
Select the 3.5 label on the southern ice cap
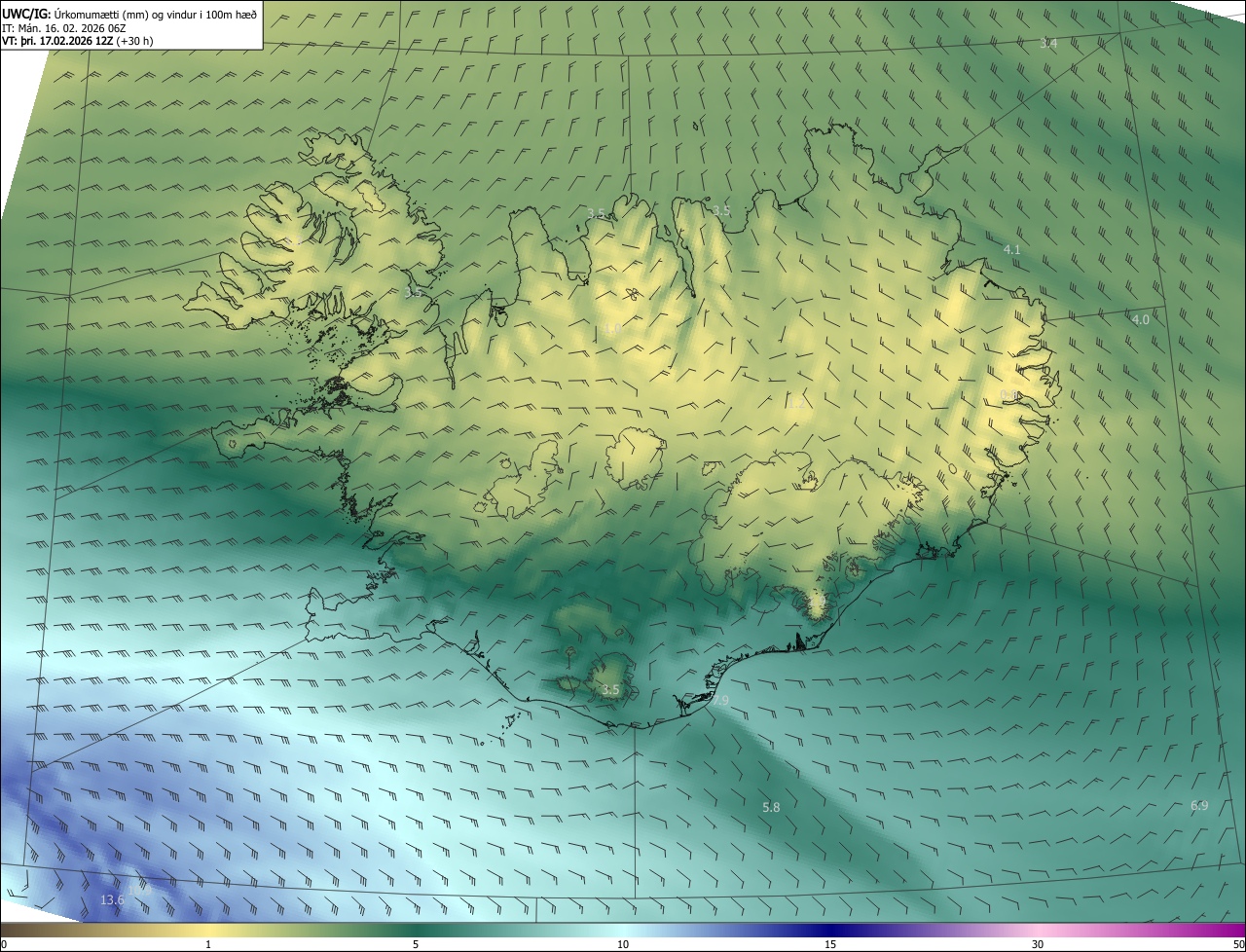coord(610,690)
